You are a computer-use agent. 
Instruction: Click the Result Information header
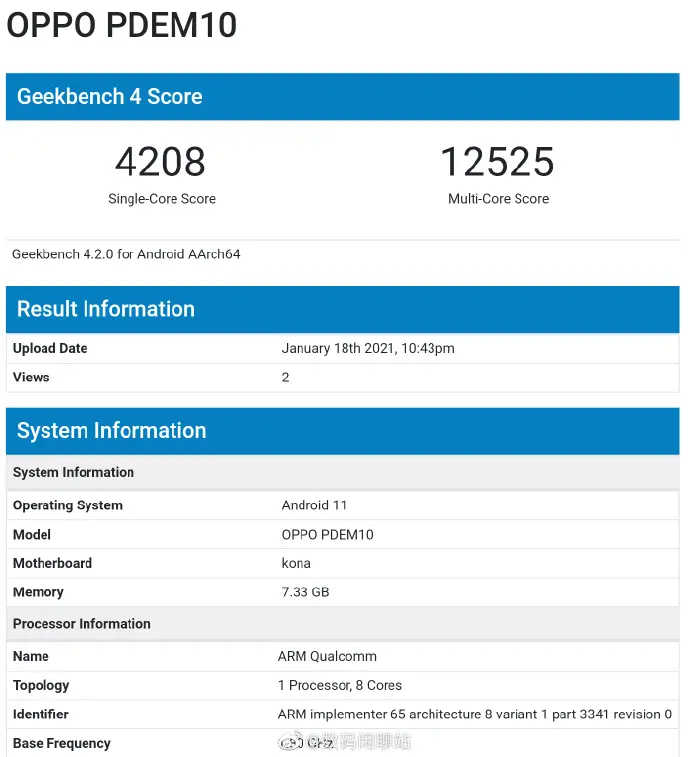point(342,309)
